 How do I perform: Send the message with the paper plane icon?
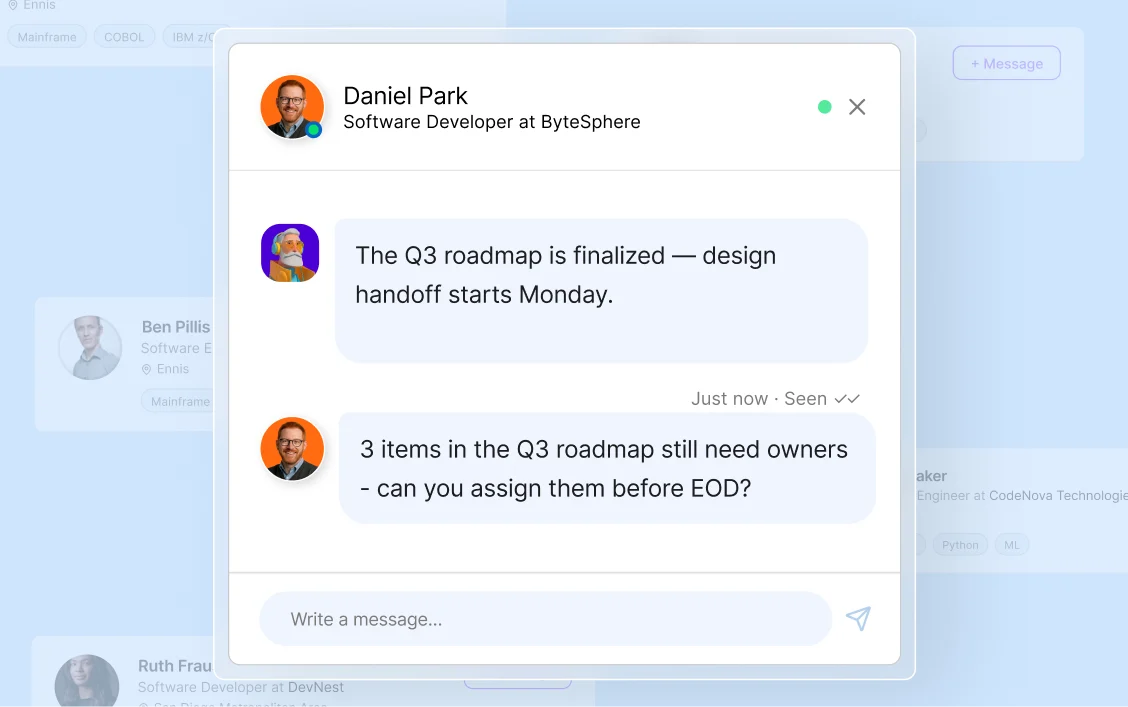858,619
